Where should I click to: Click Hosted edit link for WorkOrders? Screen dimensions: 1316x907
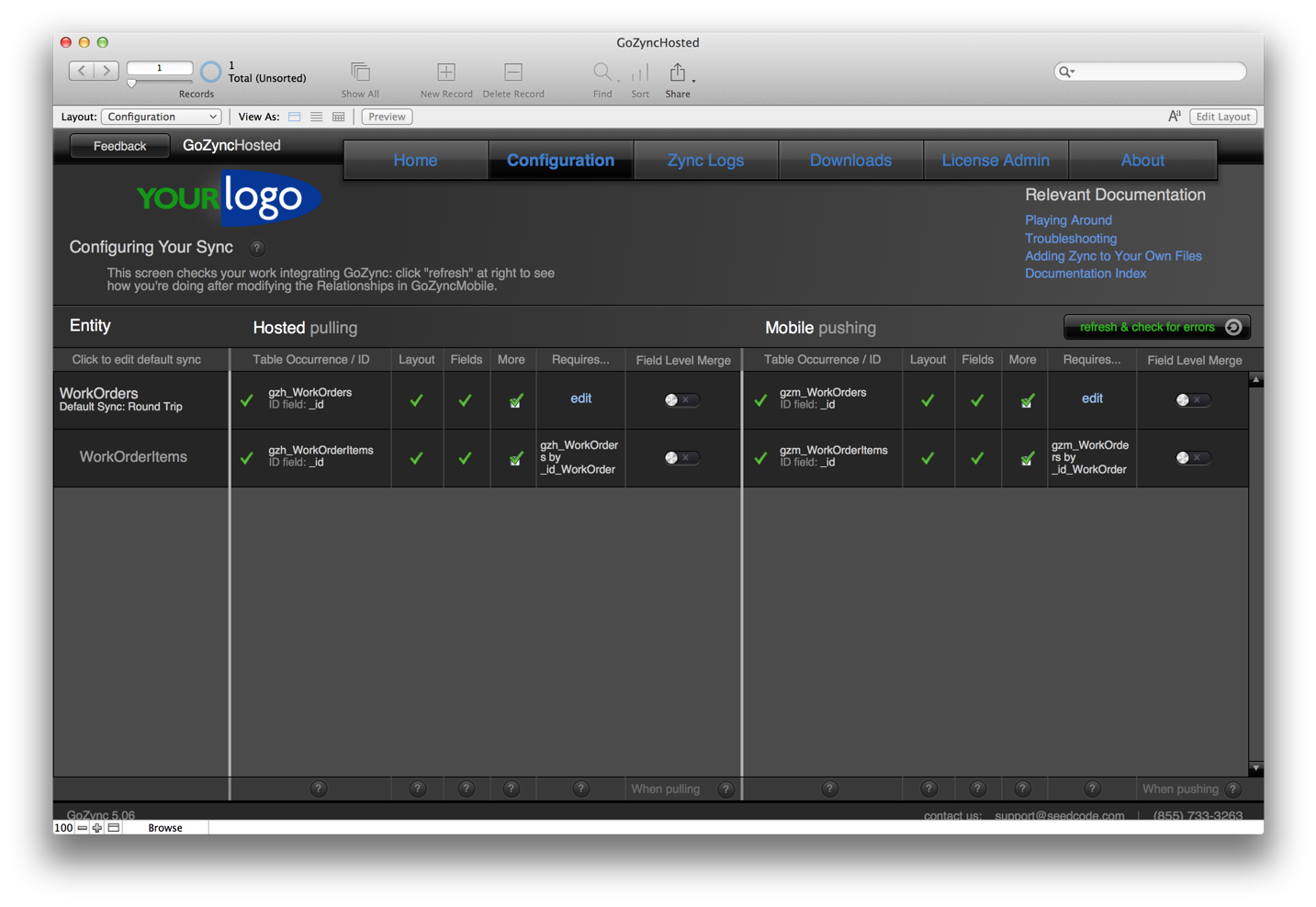pos(580,398)
